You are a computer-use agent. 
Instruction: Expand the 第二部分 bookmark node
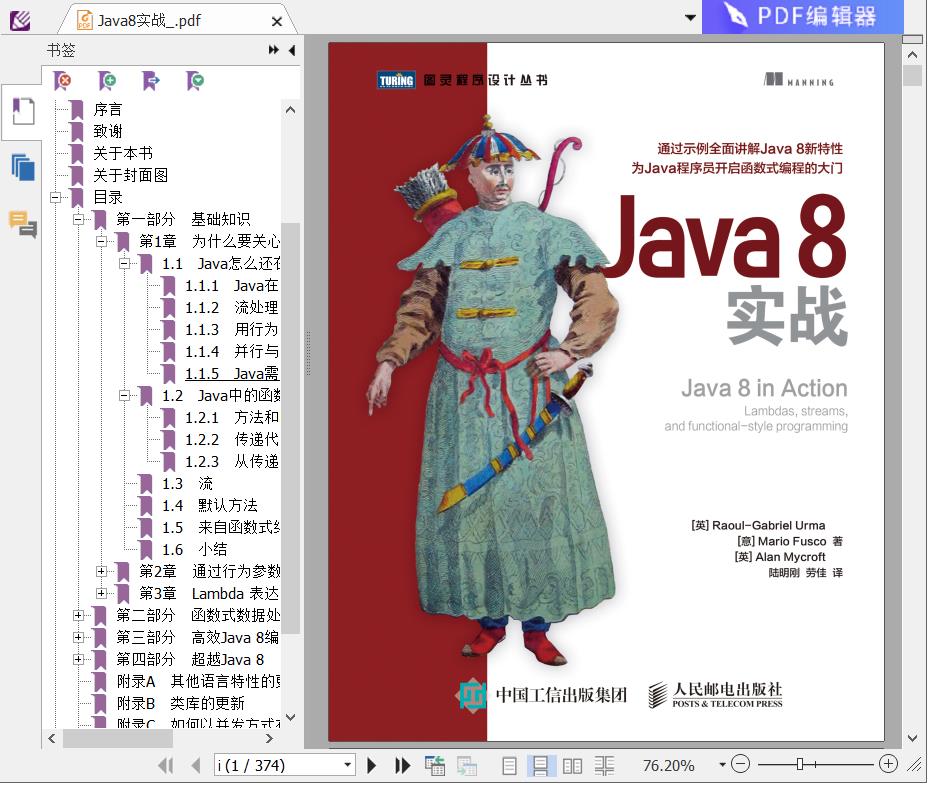pyautogui.click(x=78, y=615)
